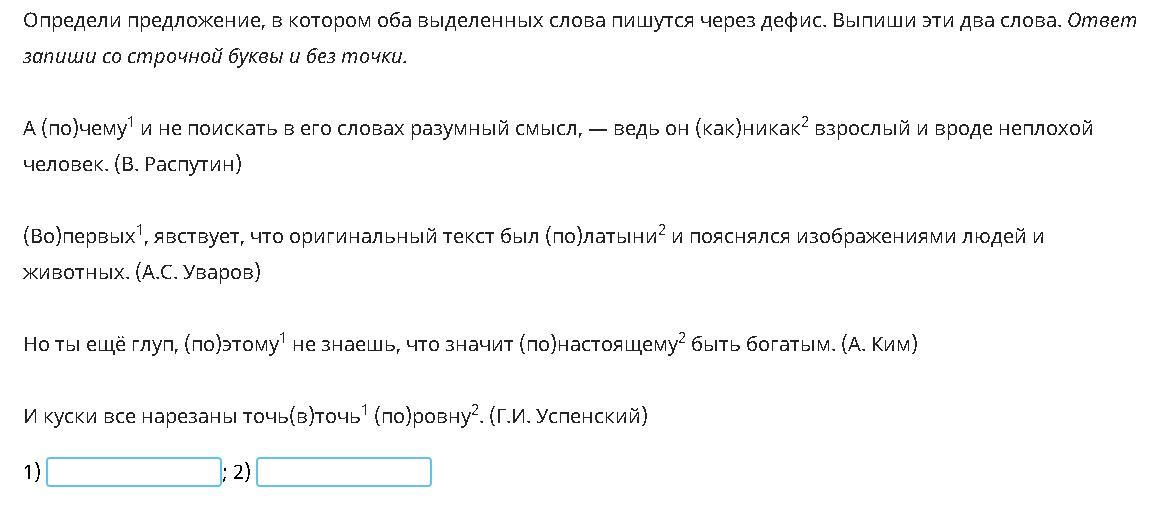This screenshot has width=1166, height=511.
Task: Click the word 'животных' in second sentence
Action: (x=73, y=273)
